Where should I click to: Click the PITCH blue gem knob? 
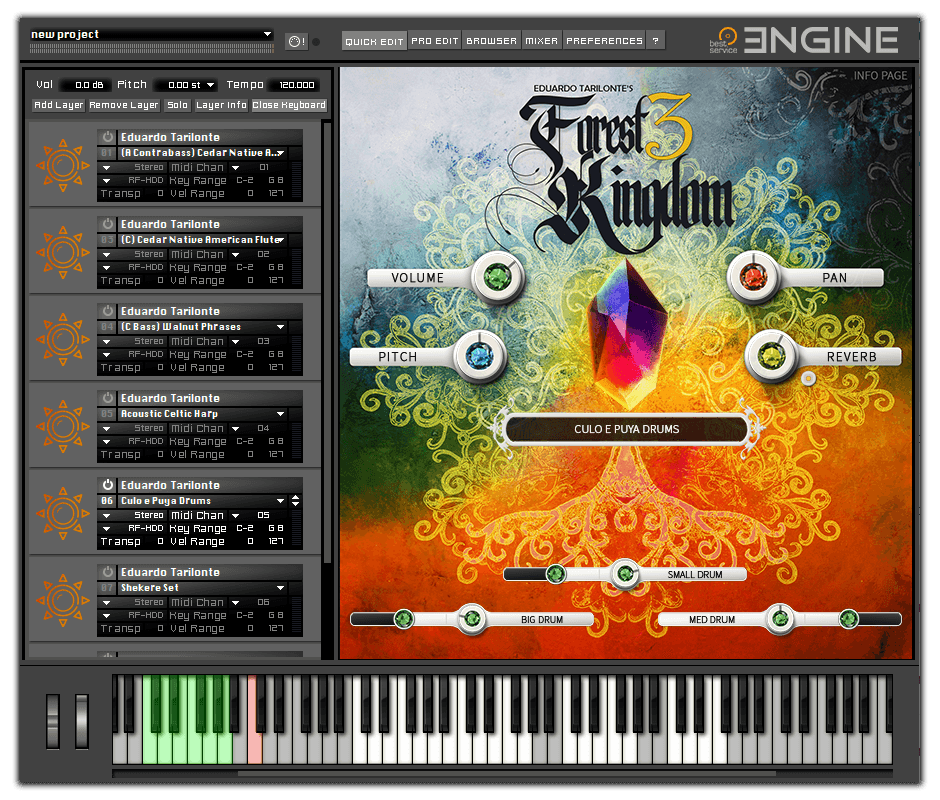(x=480, y=357)
